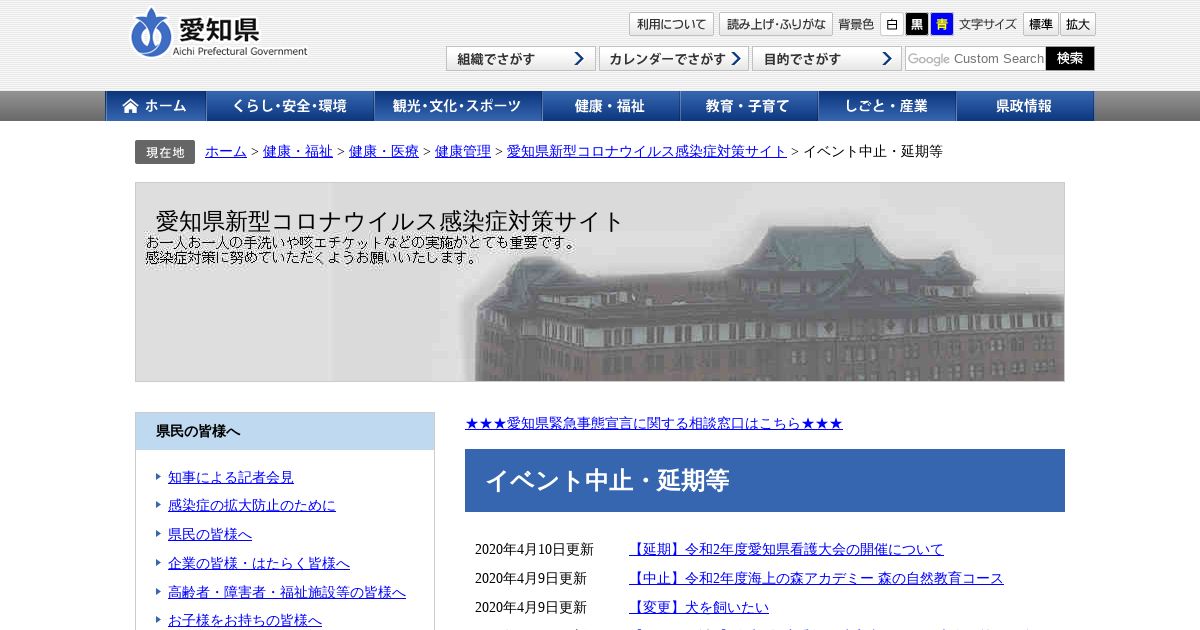The width and height of the screenshot is (1200, 630).
Task: Click the 利用について button
Action: (x=671, y=25)
